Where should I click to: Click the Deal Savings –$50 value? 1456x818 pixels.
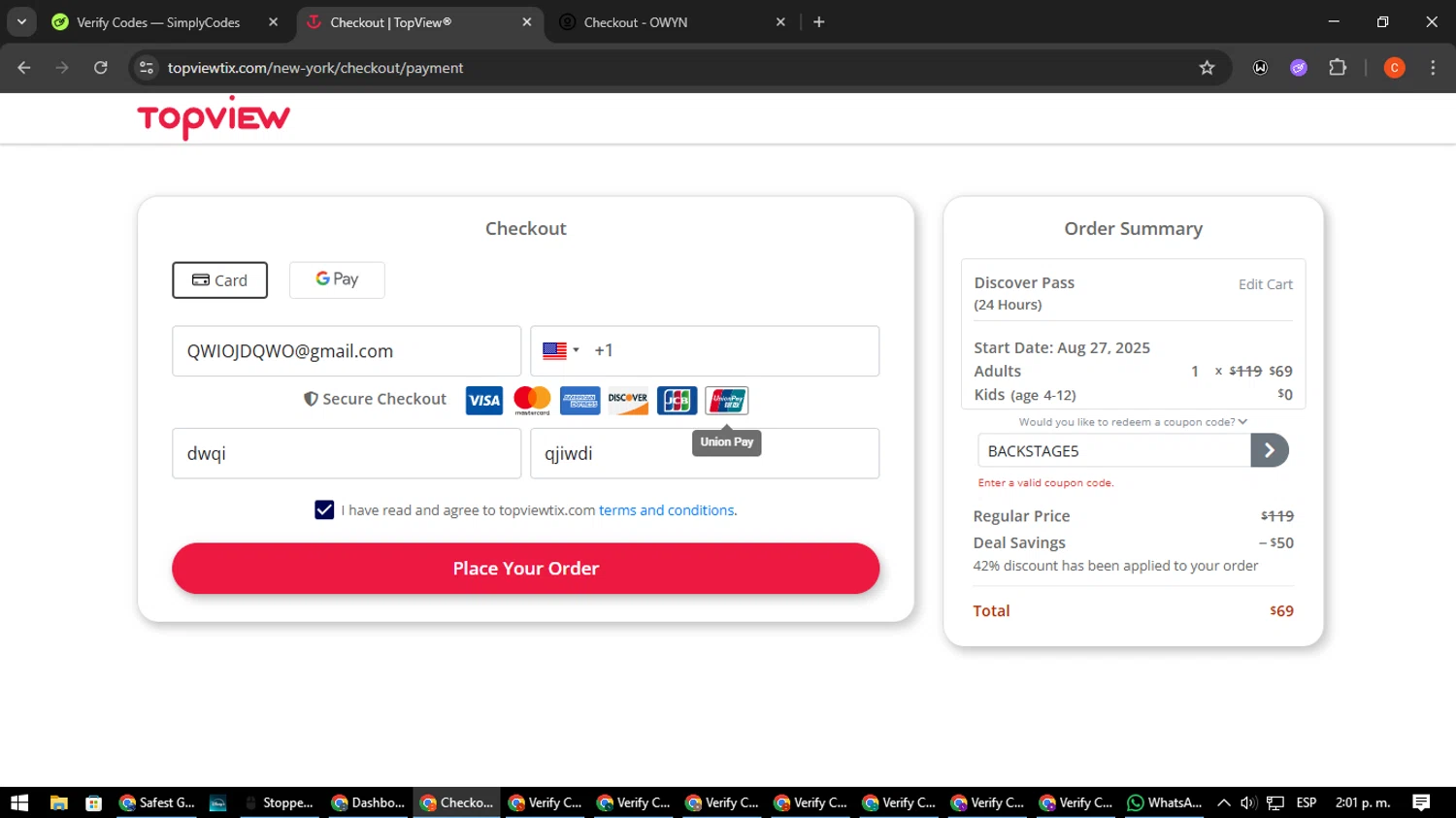1276,542
